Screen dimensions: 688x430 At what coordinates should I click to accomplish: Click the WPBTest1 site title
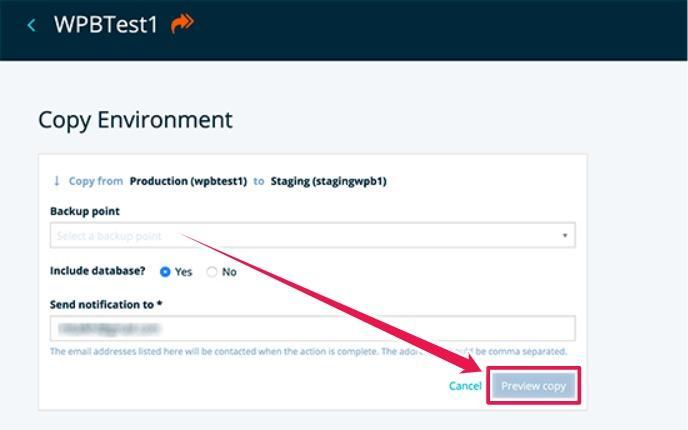point(106,24)
